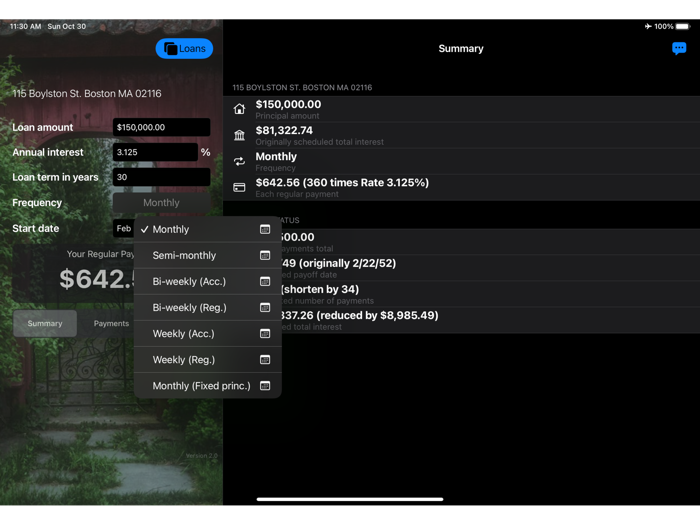Screen dimensions: 700x525
Task: Click calendar icon next to Monthly option
Action: coord(265,229)
